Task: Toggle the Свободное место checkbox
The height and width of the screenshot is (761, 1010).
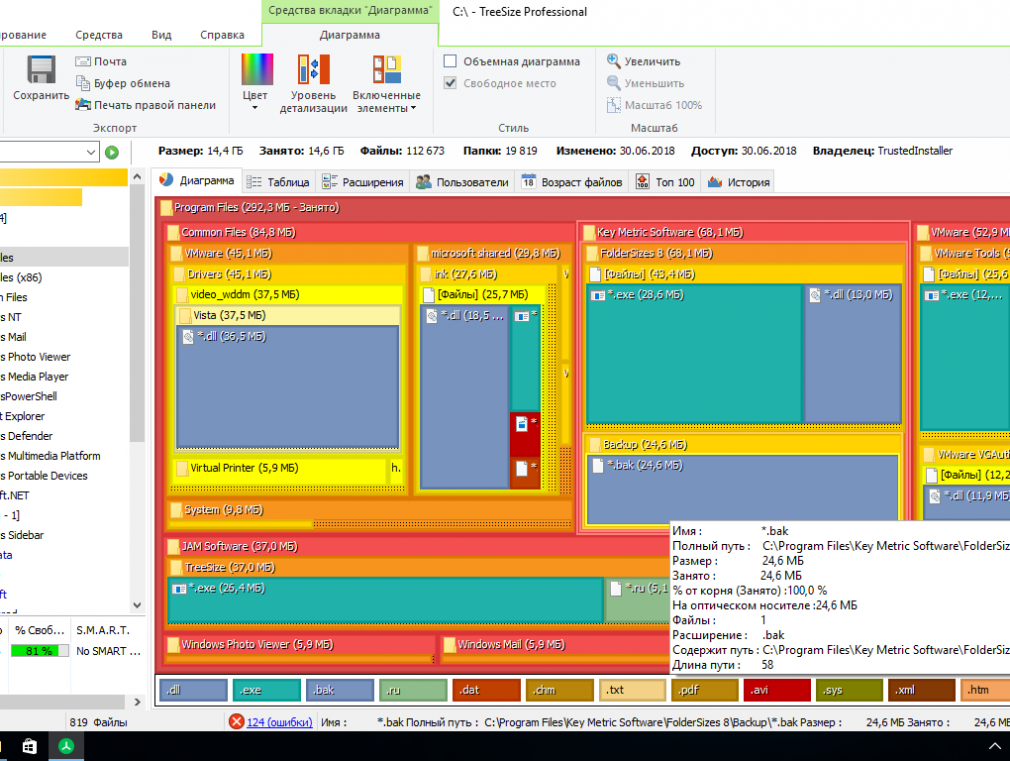Action: point(450,83)
